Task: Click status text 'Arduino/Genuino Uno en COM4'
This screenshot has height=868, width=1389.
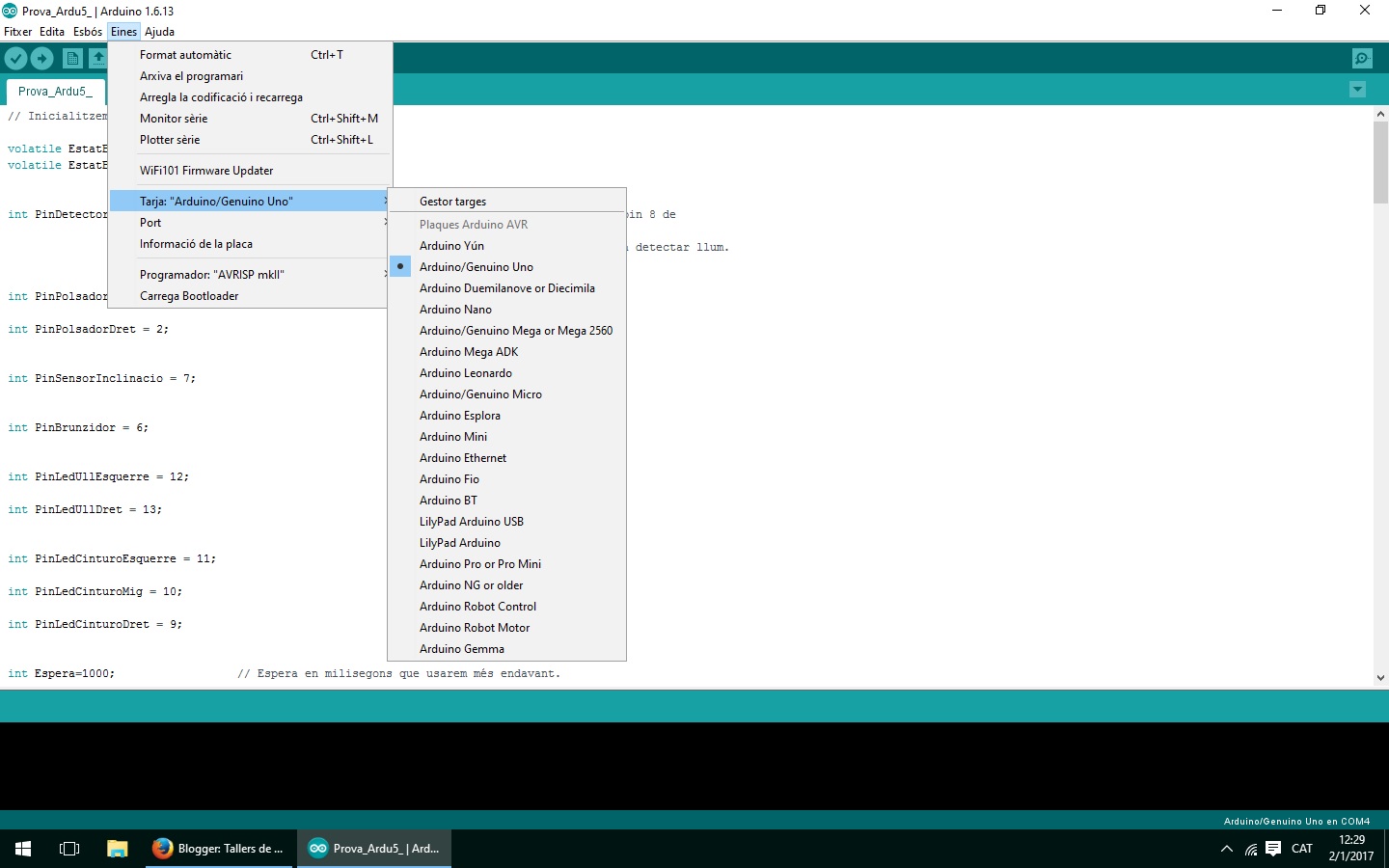Action: coord(1296,822)
